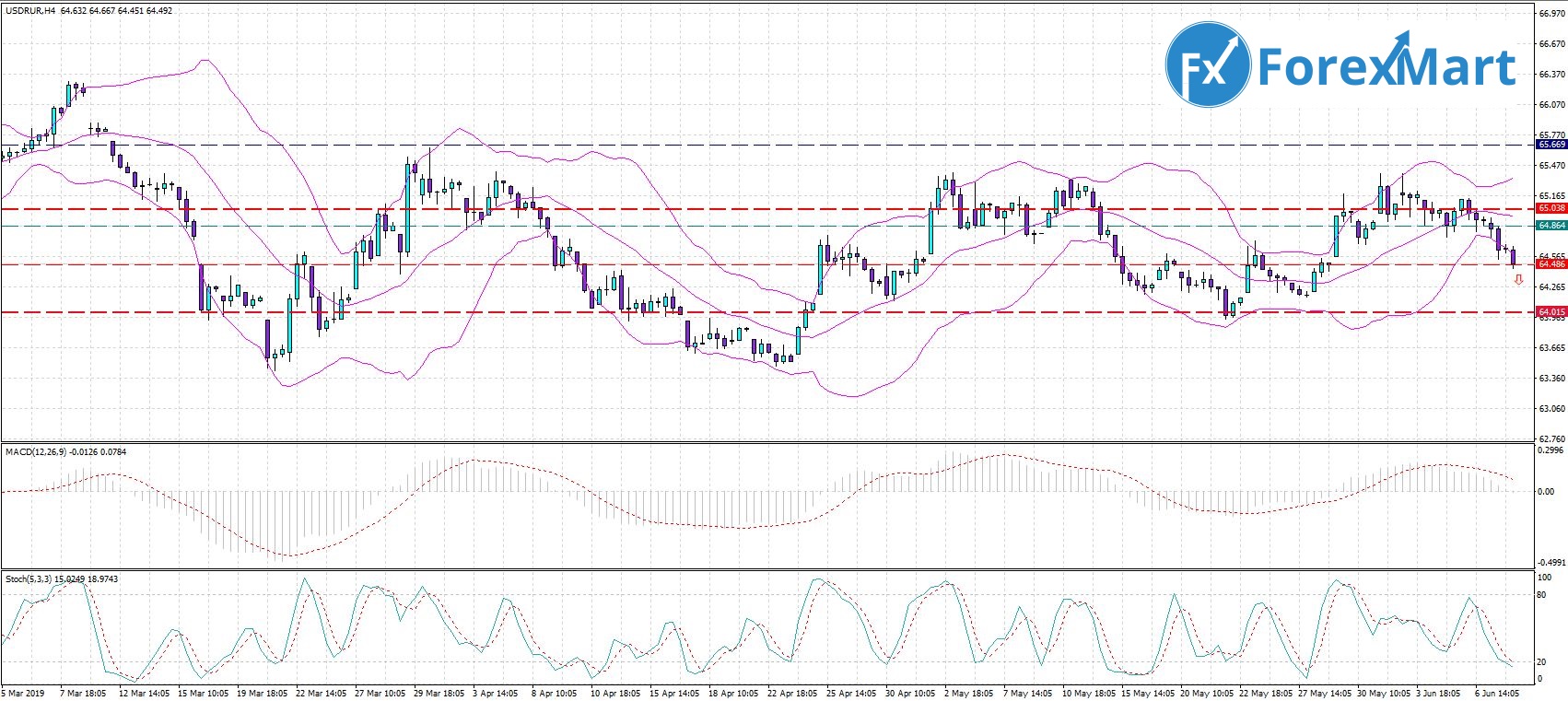Click the 66.970 top price axis value

[x=1550, y=14]
